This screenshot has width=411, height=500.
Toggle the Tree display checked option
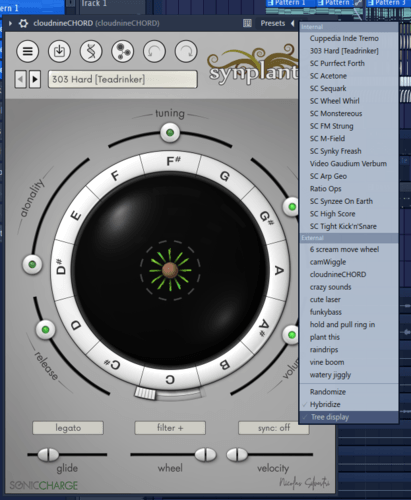(349, 417)
